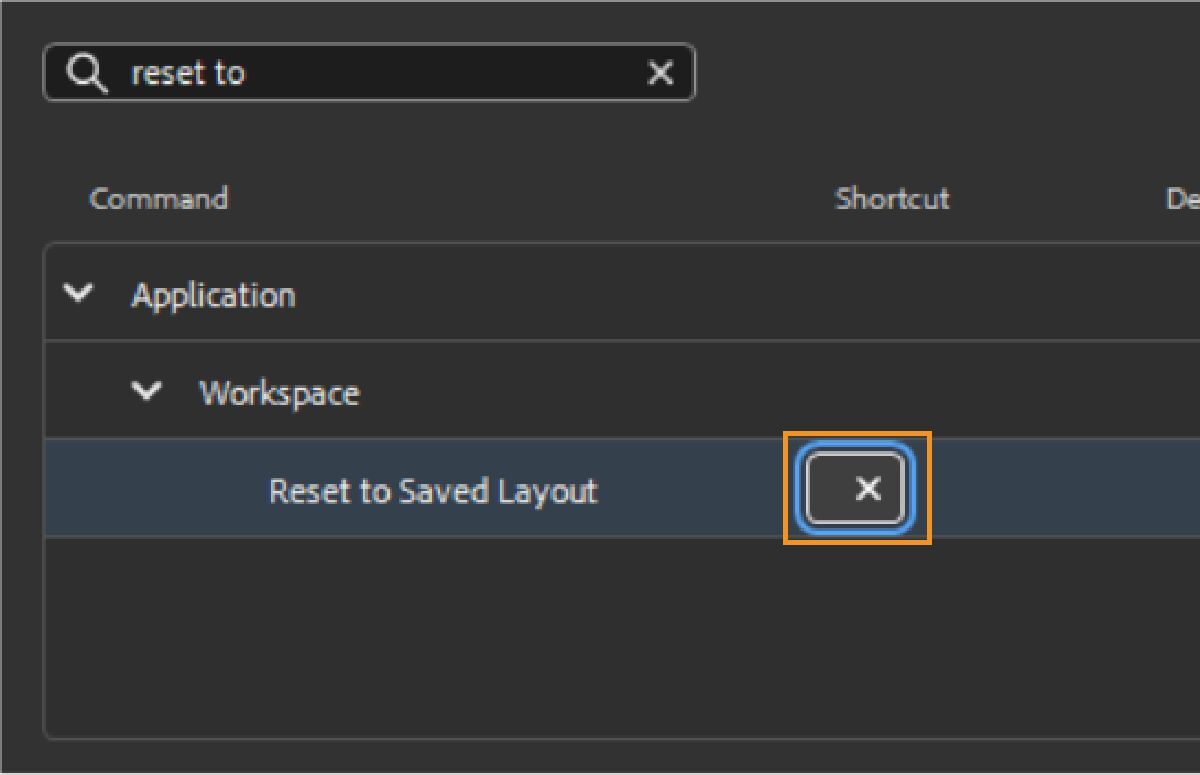Collapse the Application group chevron
This screenshot has height=775, width=1200.
tap(78, 294)
